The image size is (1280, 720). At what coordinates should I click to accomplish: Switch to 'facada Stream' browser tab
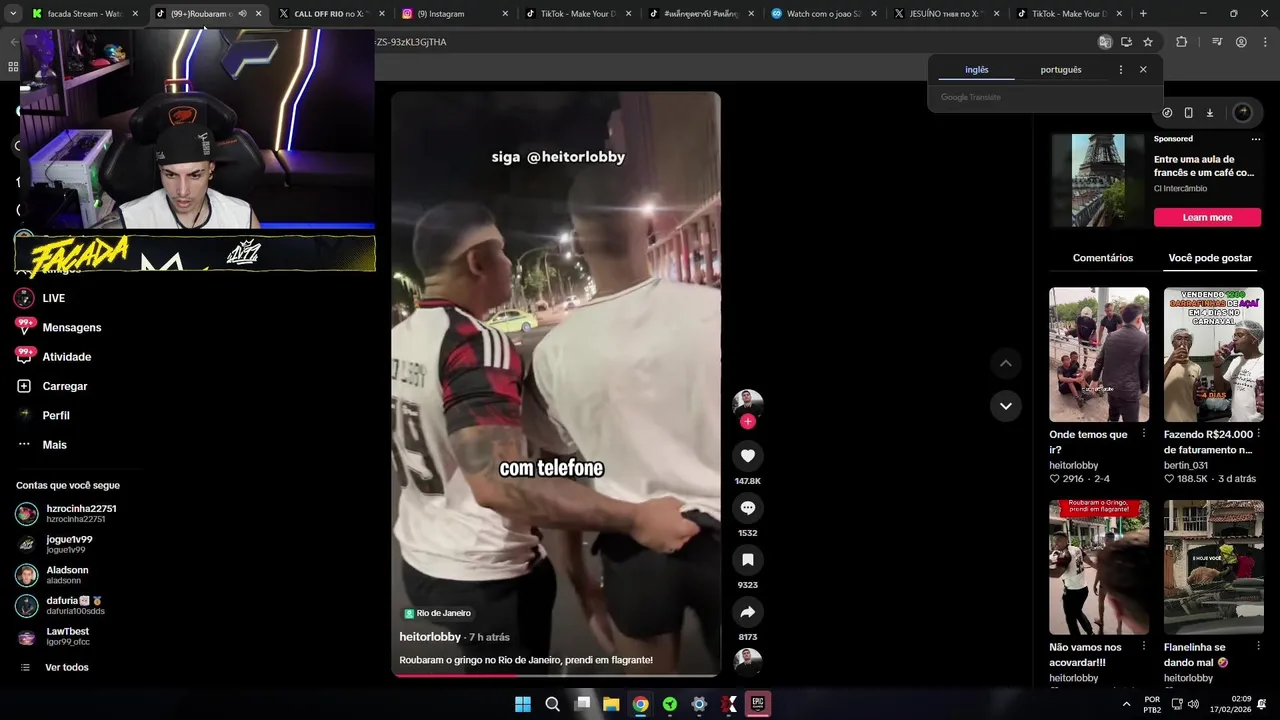pos(86,14)
